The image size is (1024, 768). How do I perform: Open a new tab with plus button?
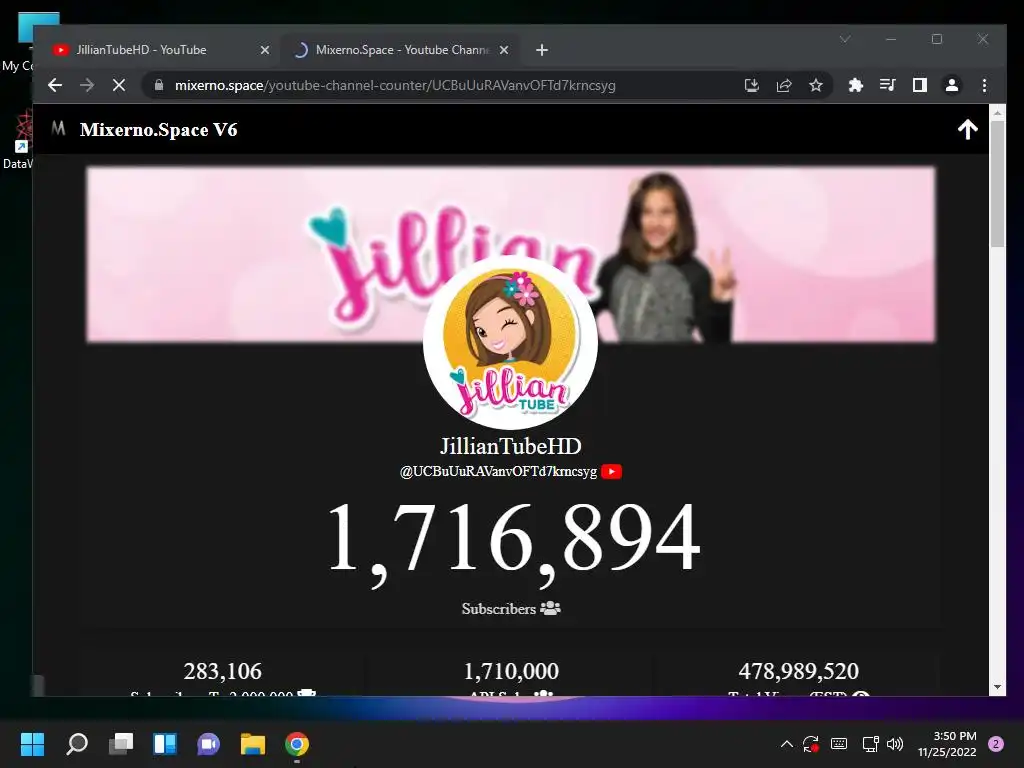[541, 50]
